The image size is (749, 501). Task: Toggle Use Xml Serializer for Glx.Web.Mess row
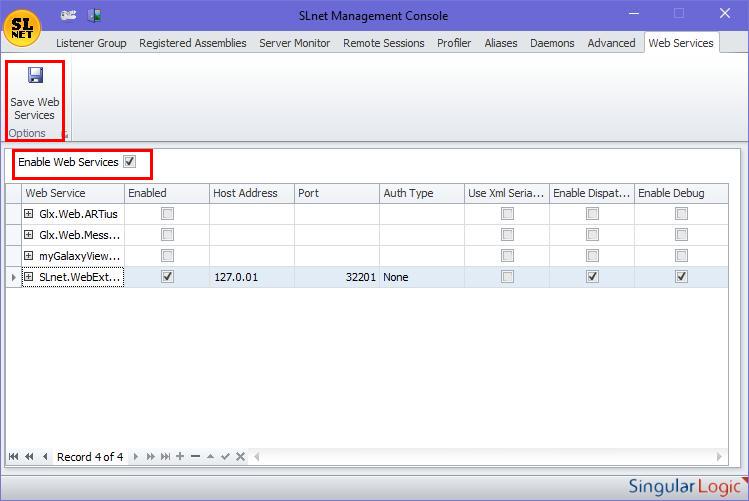[x=507, y=235]
